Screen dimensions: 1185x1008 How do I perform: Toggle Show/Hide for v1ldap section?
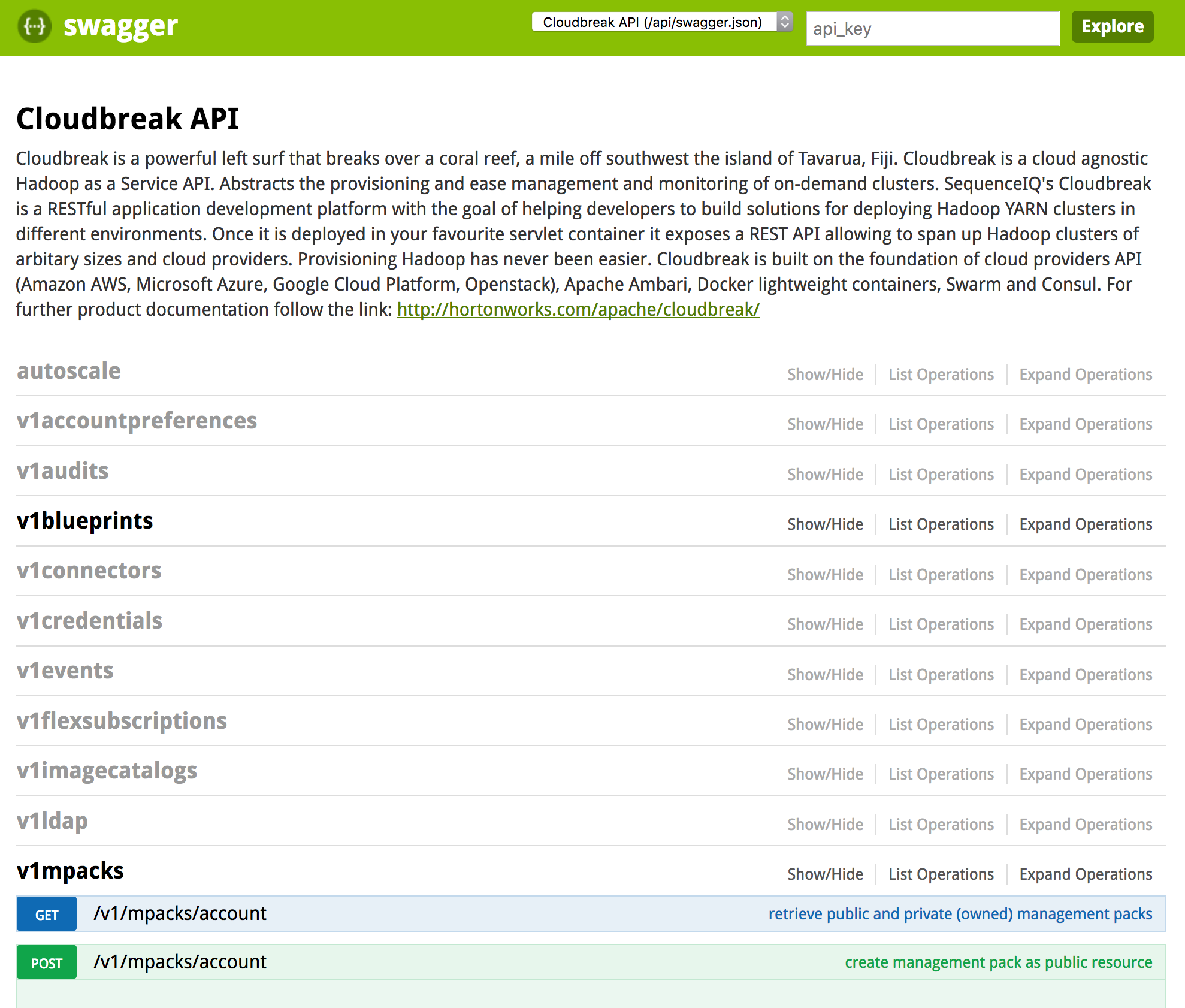[825, 824]
